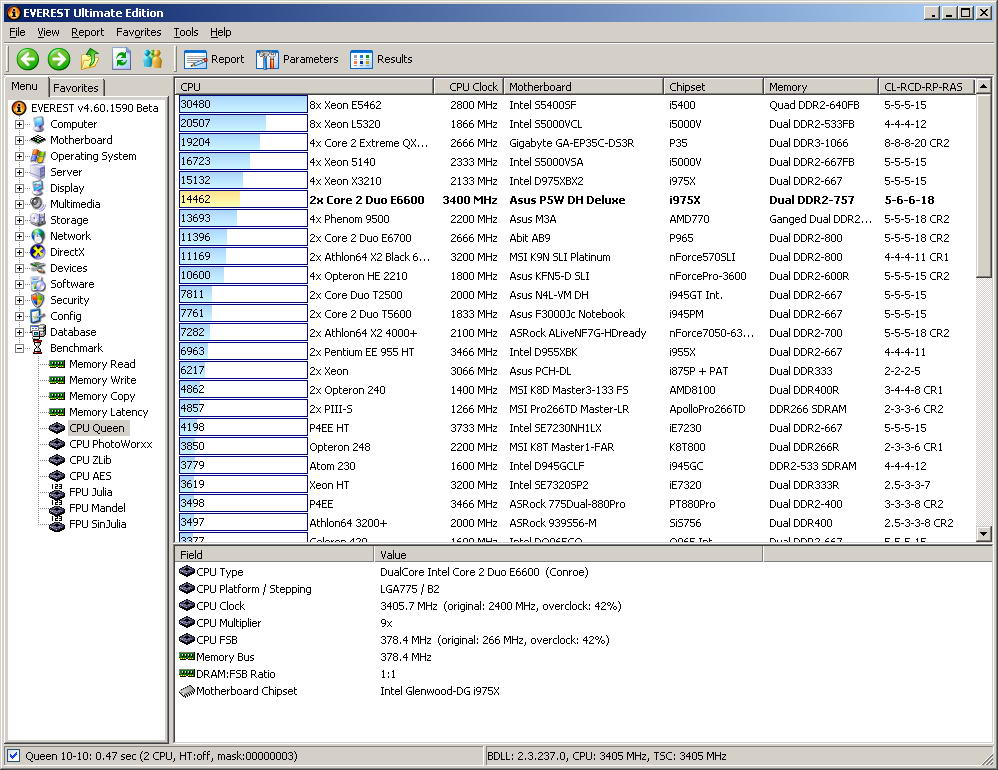Click the results list scrollbar thumb

click(x=983, y=185)
